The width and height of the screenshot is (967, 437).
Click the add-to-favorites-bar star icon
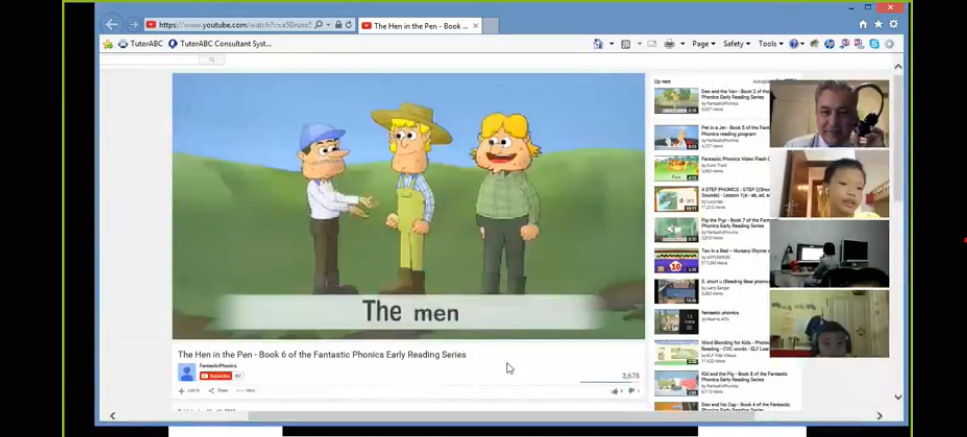108,44
